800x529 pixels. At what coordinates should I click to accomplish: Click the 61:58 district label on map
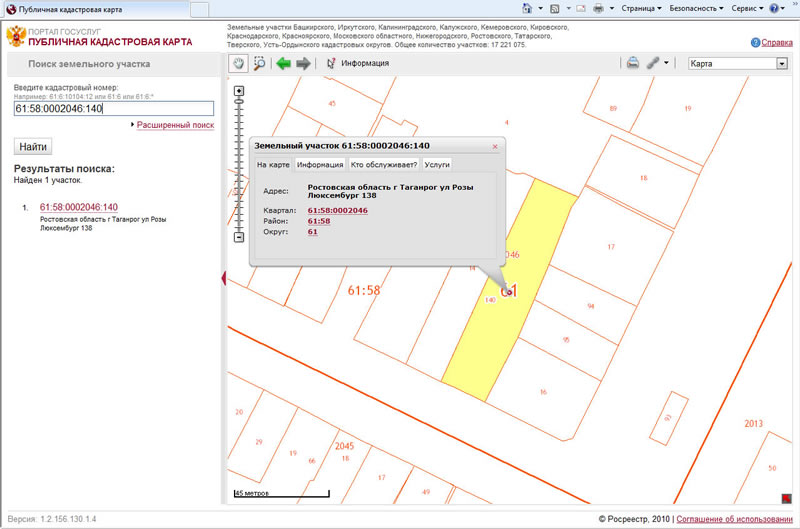[x=364, y=291]
